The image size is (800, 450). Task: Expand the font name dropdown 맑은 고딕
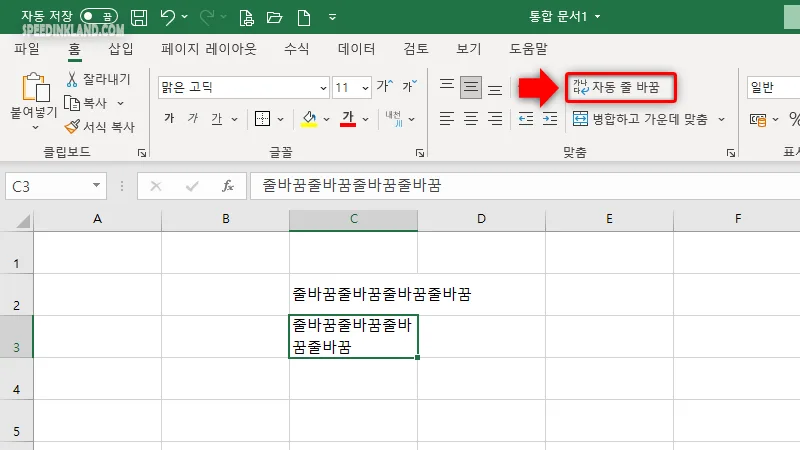[323, 88]
